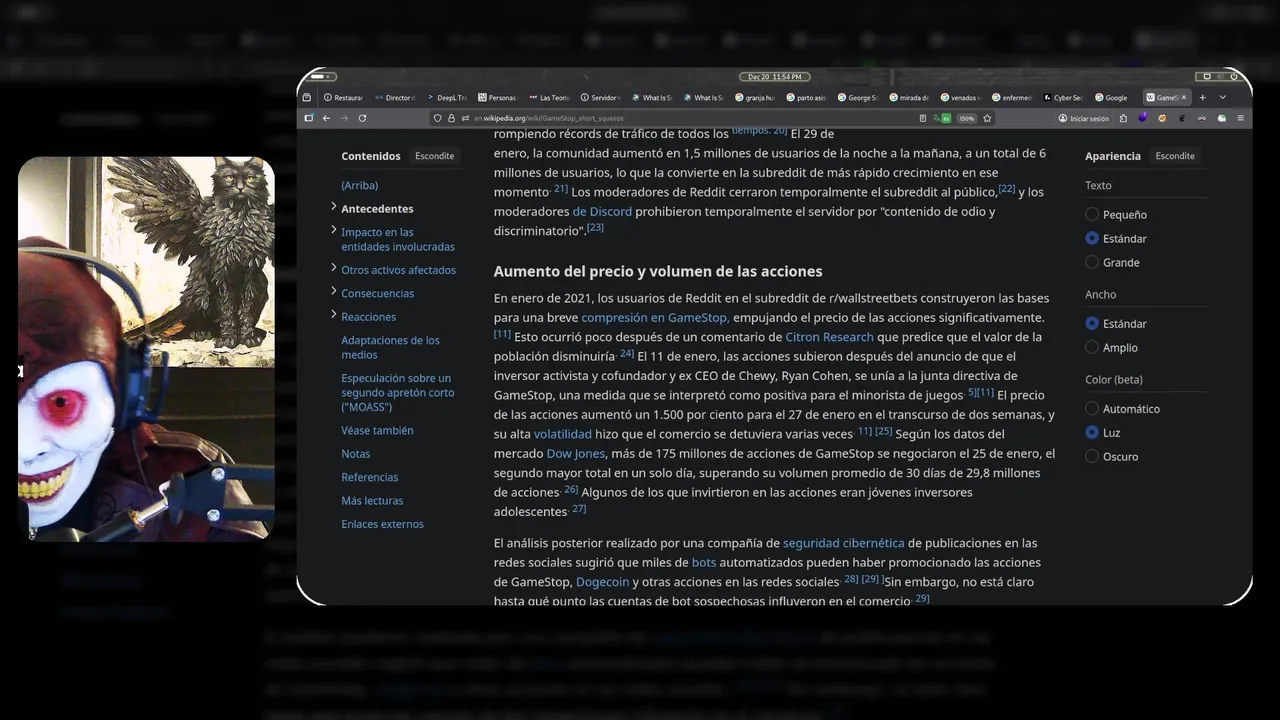
Task: Click the orange cookie extension icon
Action: (x=1162, y=118)
